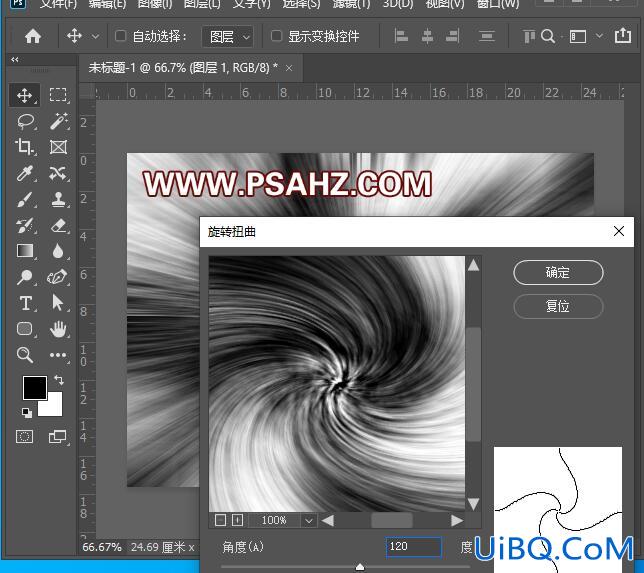644x573 pixels.
Task: Click the share export icon
Action: pyautogui.click(x=623, y=36)
